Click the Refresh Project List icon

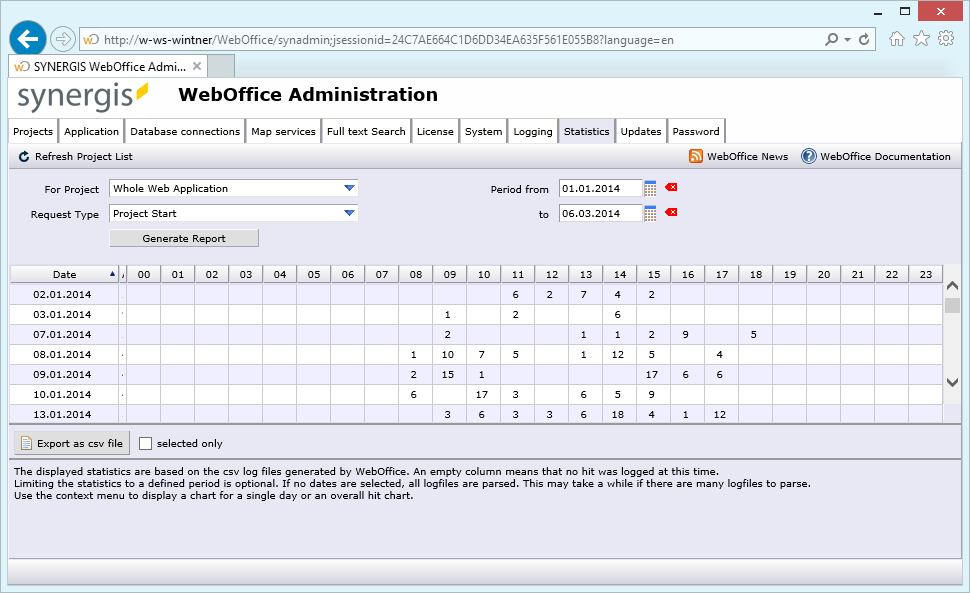(x=22, y=156)
